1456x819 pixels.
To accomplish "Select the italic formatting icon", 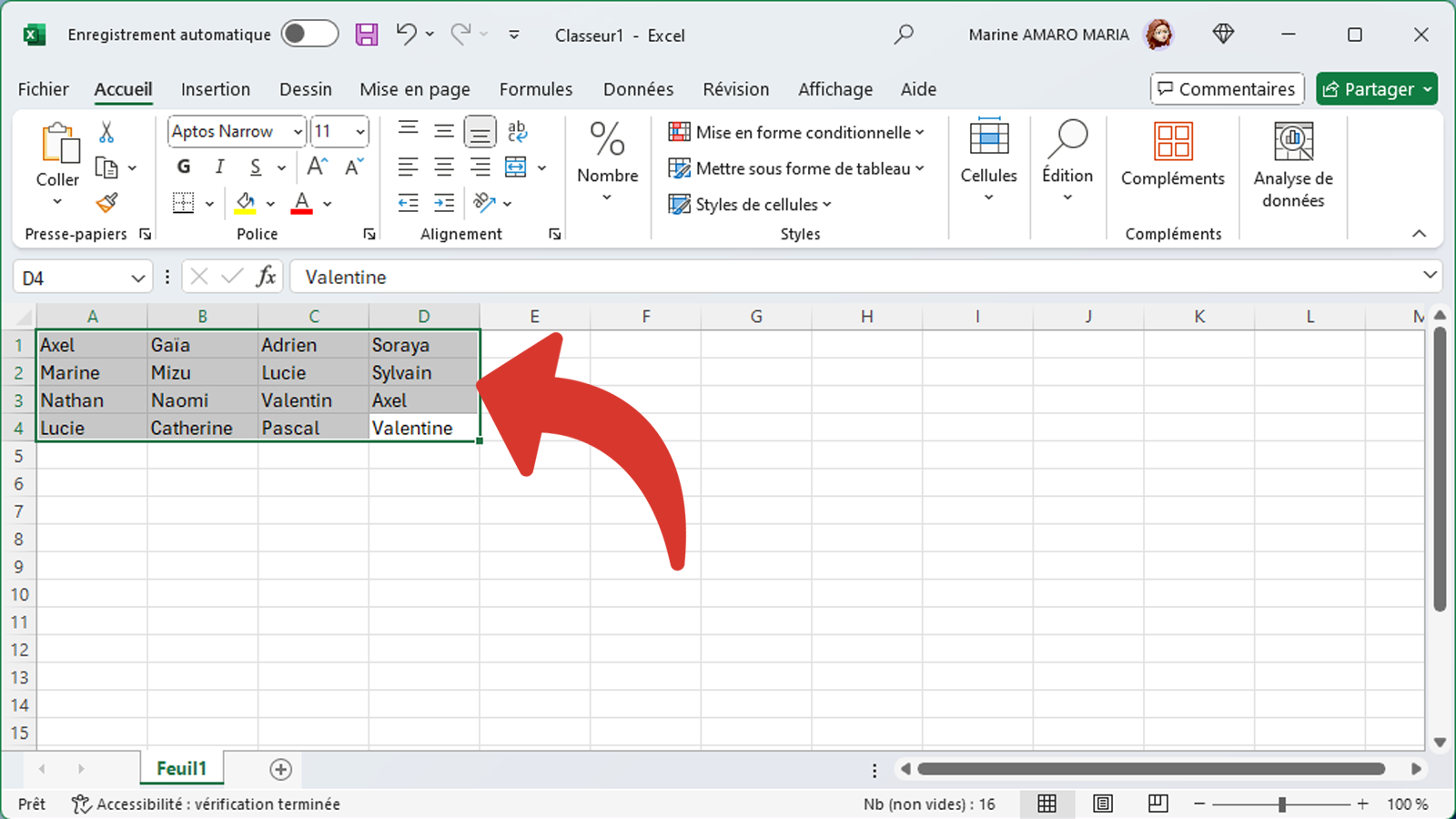I will 218,167.
